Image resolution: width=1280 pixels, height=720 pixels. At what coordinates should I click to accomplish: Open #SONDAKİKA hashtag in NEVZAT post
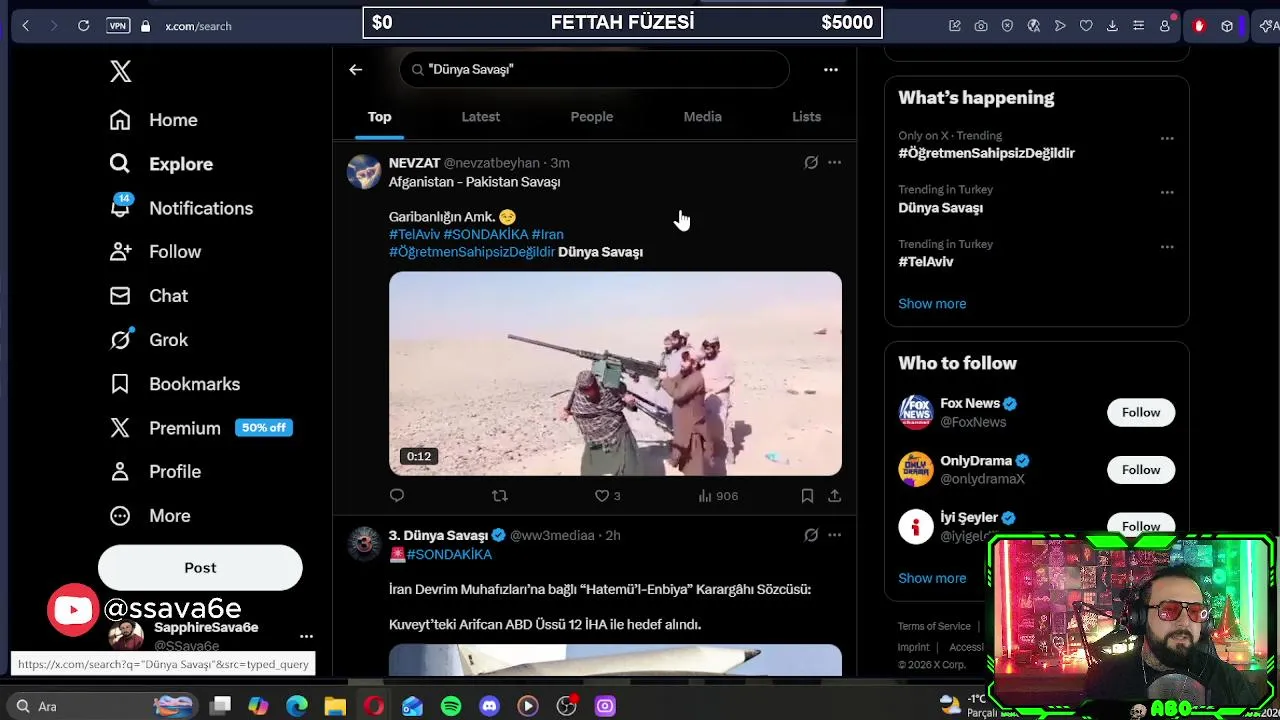coord(485,234)
